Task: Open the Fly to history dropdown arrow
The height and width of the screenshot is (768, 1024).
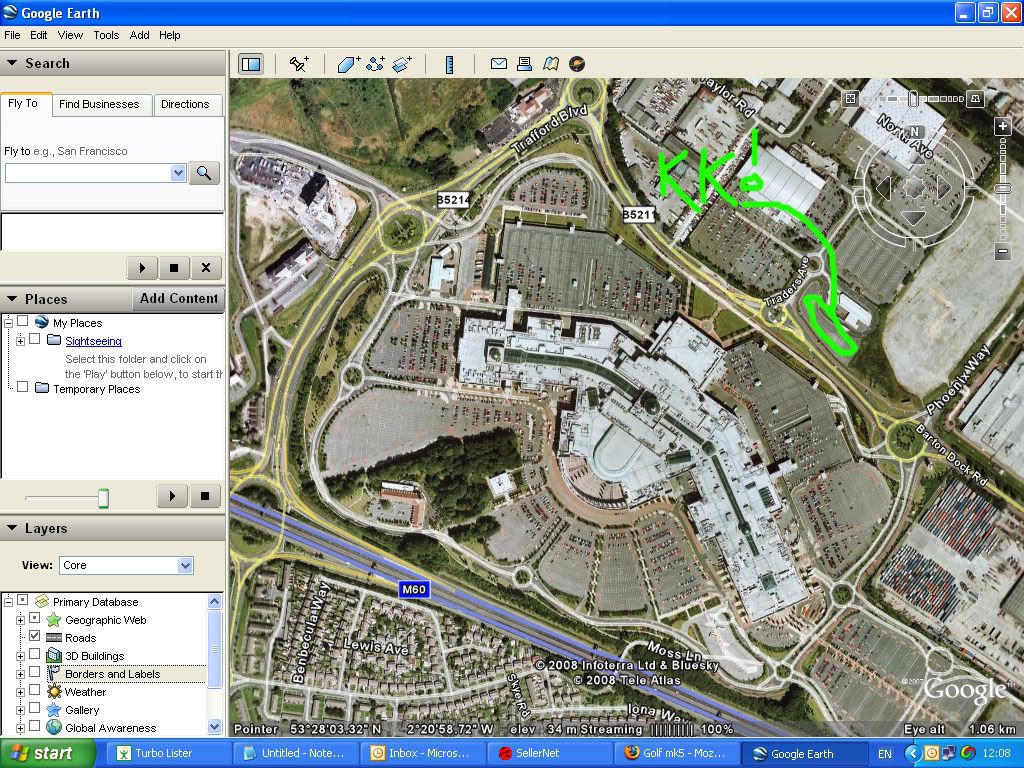Action: [178, 173]
